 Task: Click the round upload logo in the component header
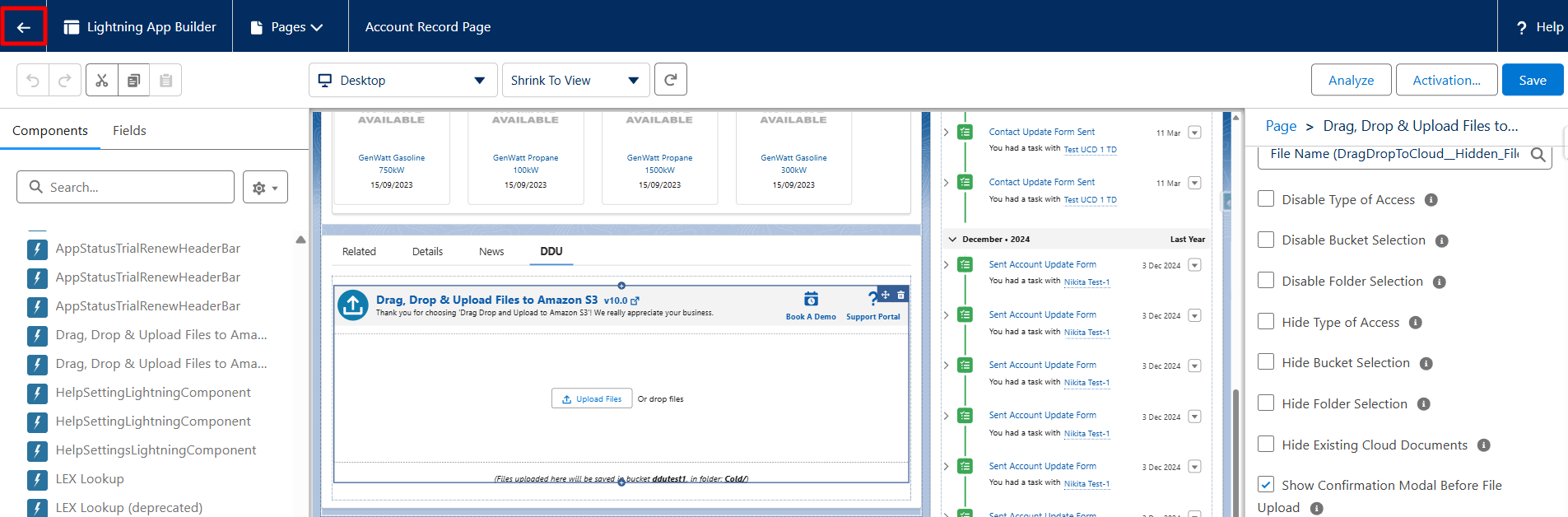point(353,305)
